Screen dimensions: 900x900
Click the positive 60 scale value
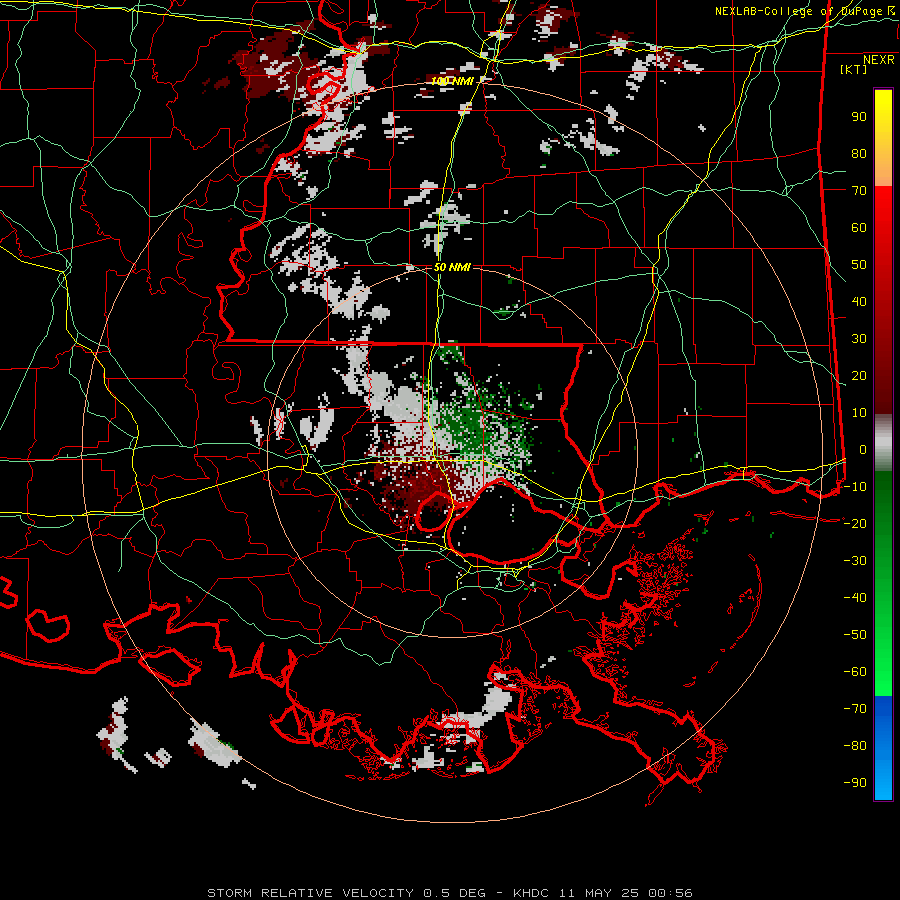click(x=859, y=227)
